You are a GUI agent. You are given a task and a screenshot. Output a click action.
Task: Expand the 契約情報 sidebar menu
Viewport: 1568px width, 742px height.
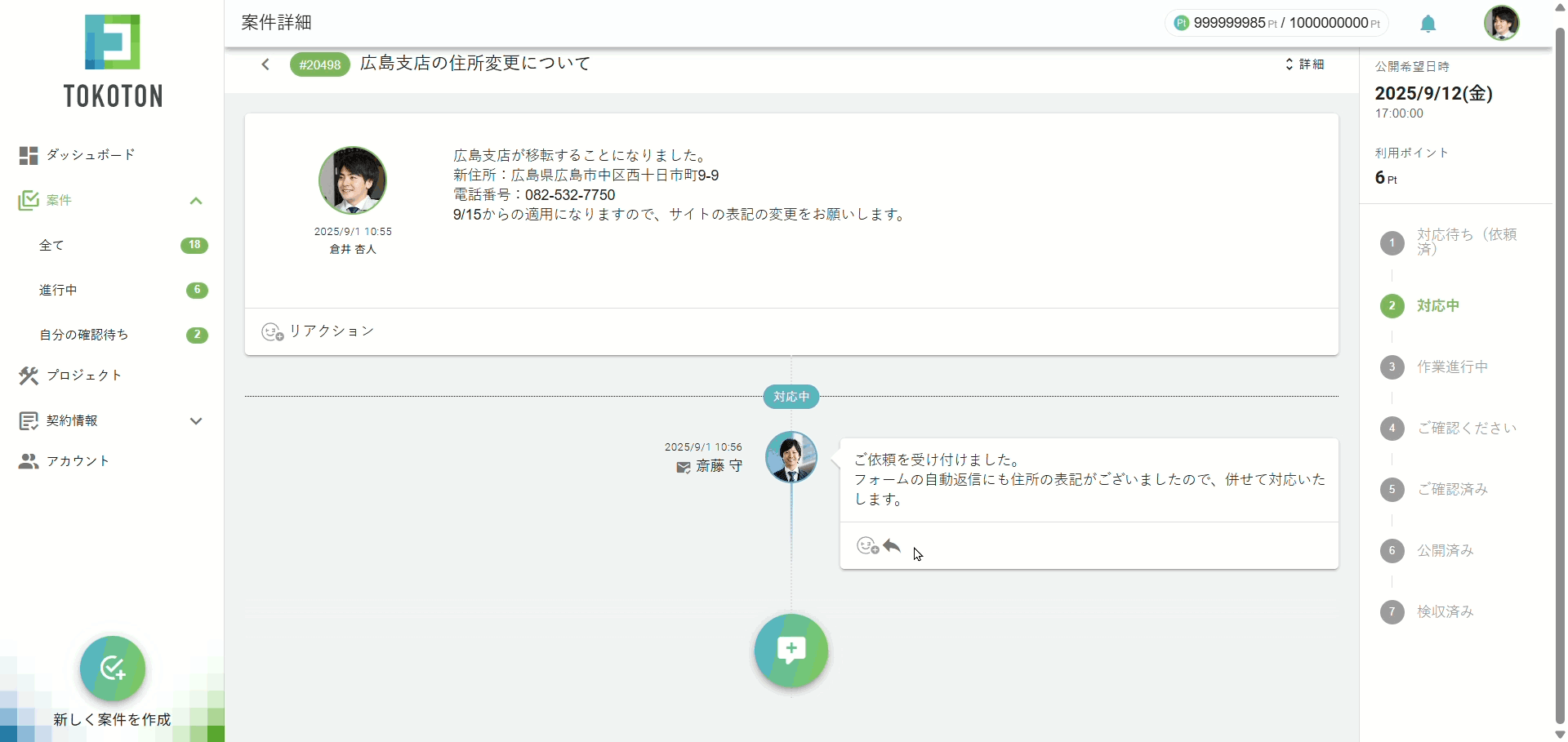[196, 421]
